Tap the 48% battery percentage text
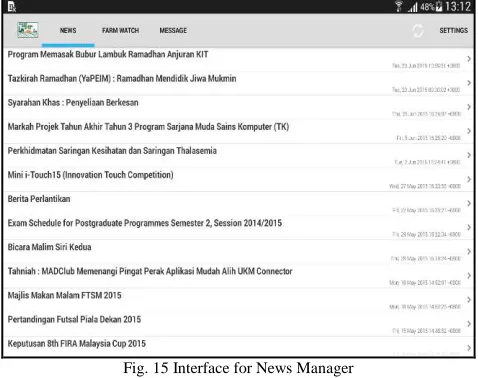This screenshot has width=478, height=378. point(427,7)
